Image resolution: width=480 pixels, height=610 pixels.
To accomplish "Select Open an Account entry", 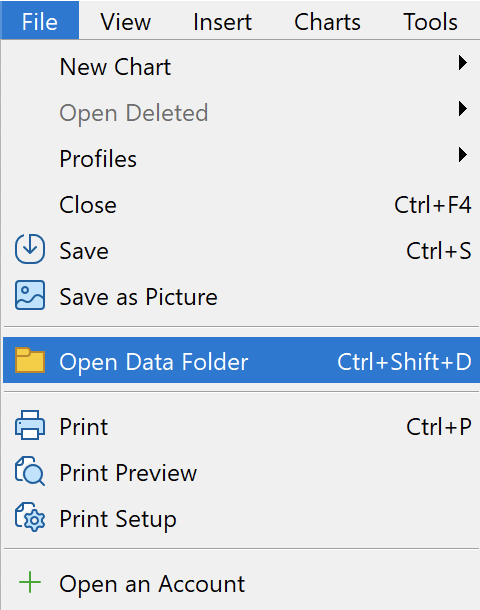I will coord(241,584).
